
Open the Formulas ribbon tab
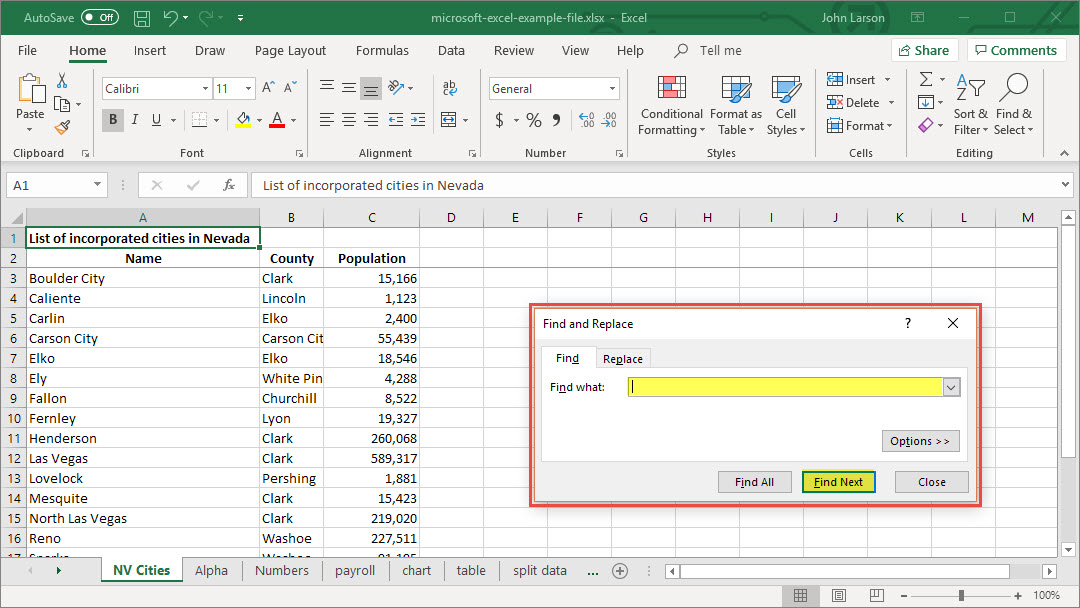(x=382, y=51)
